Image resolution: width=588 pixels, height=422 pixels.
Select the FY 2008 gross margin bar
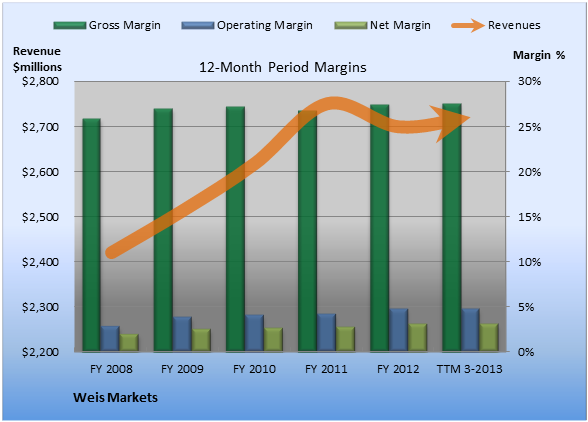click(91, 235)
